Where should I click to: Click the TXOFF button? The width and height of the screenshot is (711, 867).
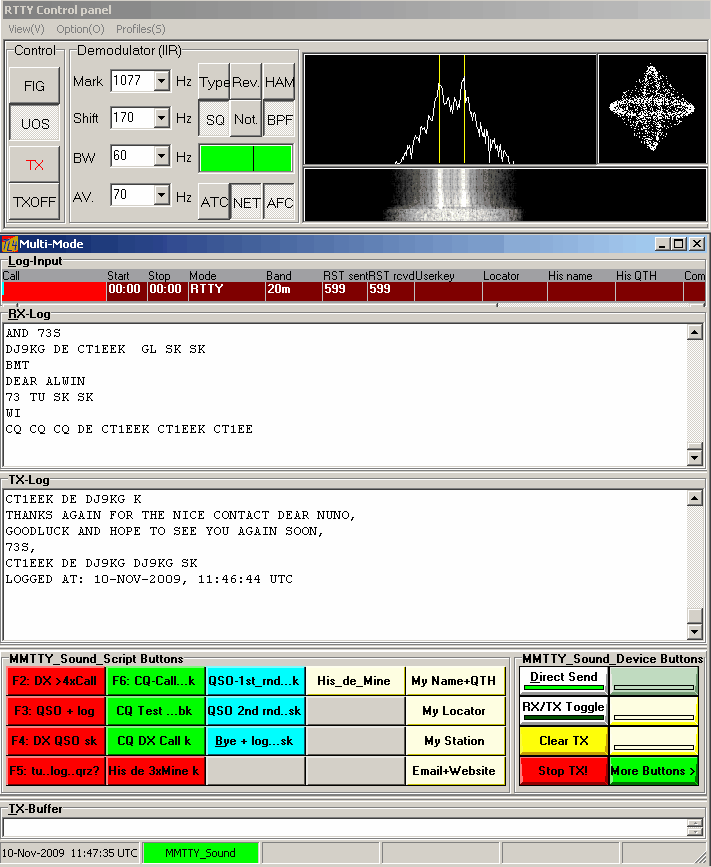[x=34, y=202]
